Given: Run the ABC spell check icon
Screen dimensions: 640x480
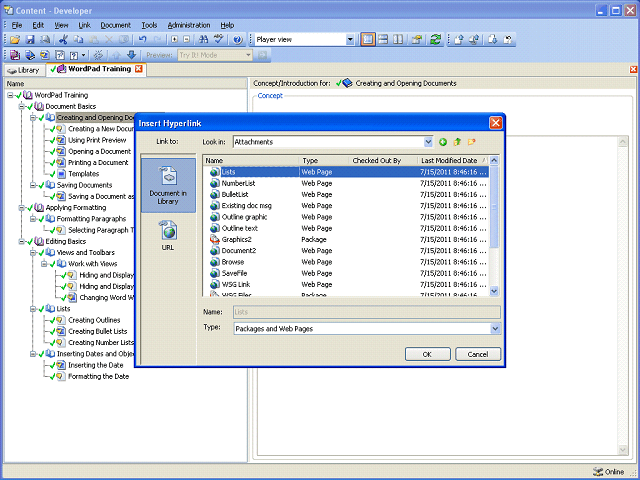Looking at the screenshot, I should click(219, 40).
